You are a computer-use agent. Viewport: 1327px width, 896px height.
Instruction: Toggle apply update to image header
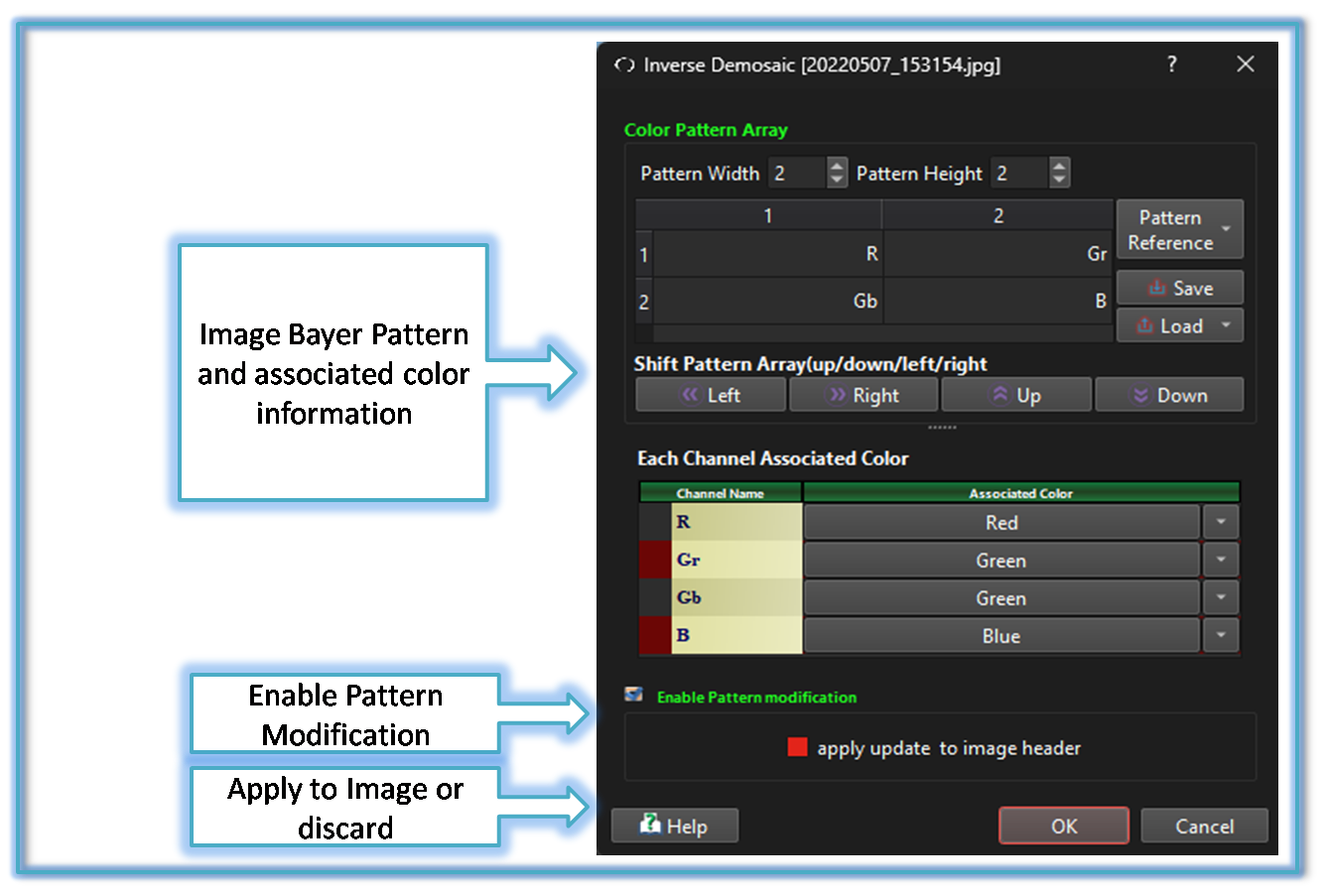[797, 747]
